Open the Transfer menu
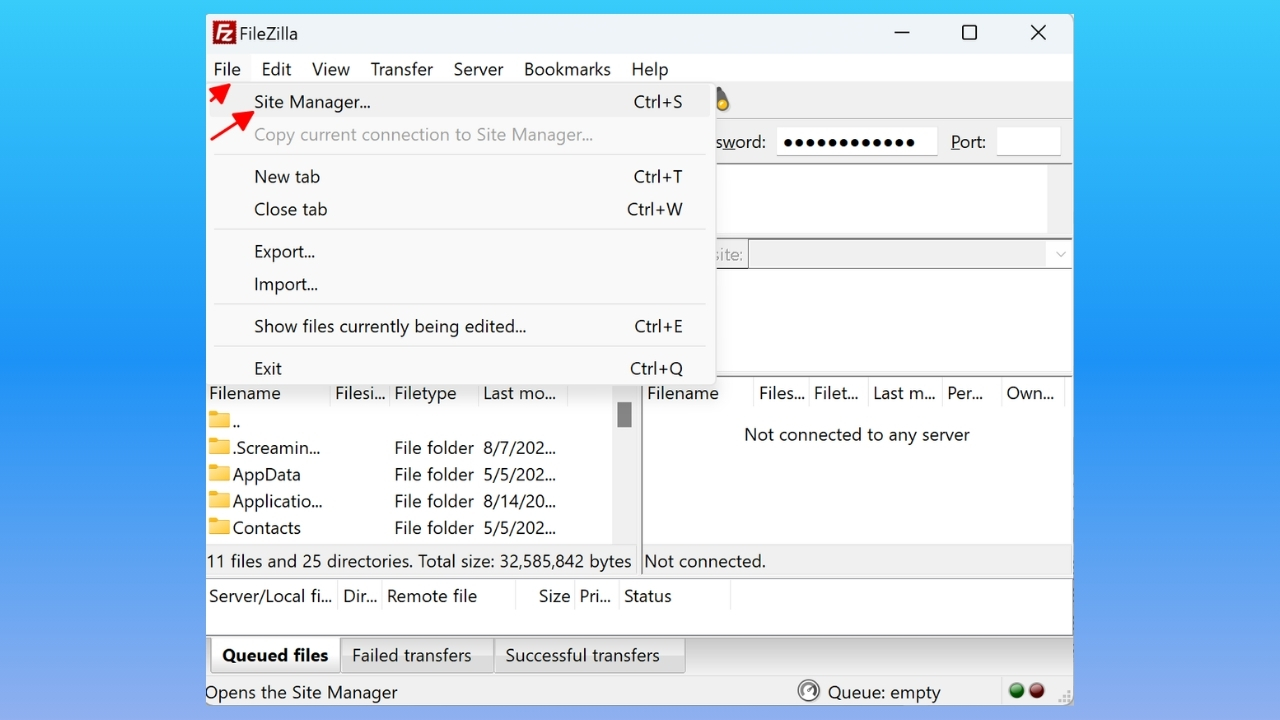 [x=401, y=69]
